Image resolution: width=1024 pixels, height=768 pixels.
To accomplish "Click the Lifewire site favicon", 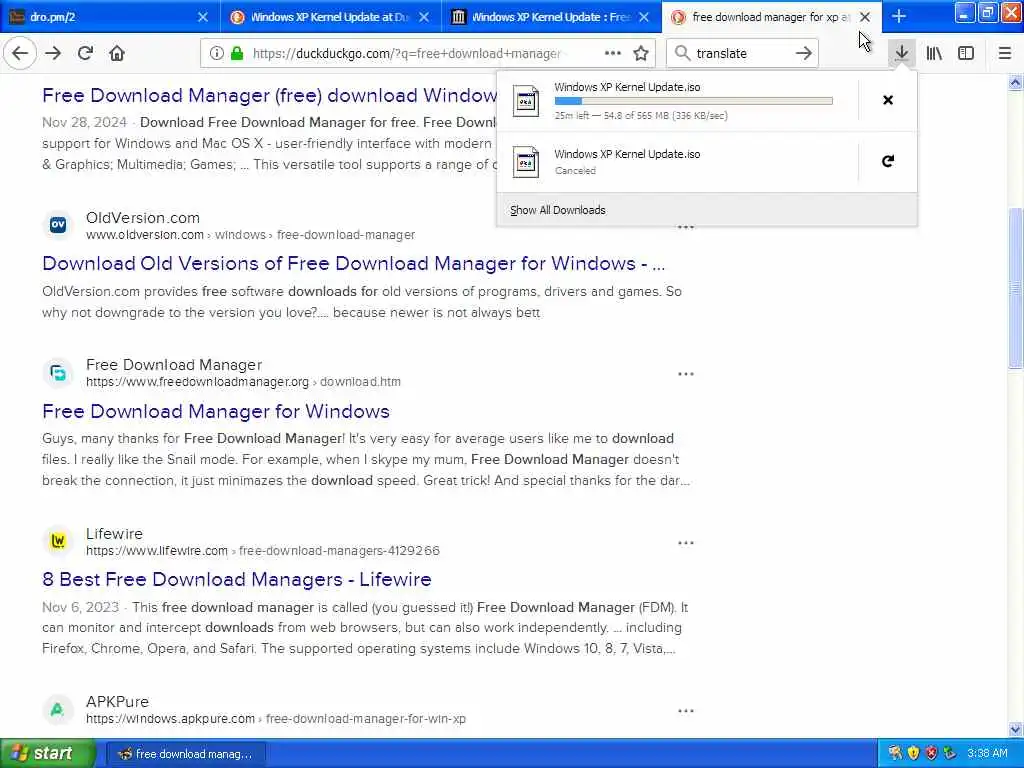I will [58, 541].
